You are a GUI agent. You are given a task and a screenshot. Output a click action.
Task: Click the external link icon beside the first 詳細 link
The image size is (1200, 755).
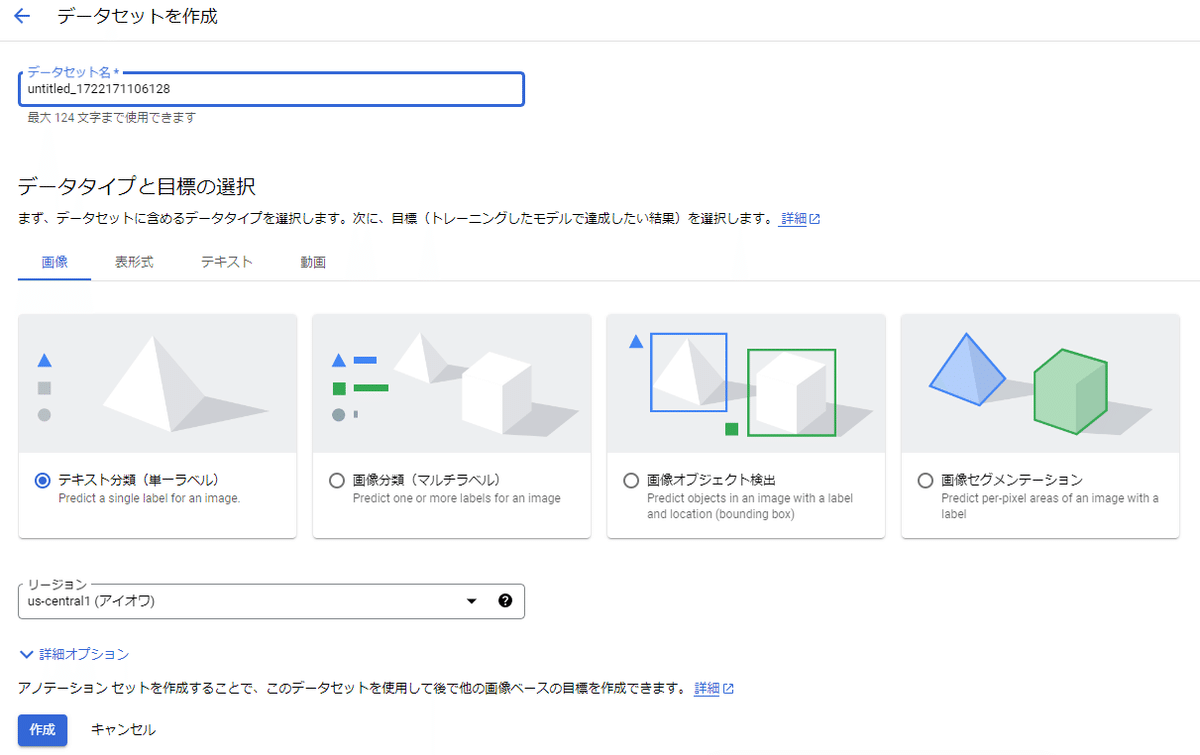(815, 219)
